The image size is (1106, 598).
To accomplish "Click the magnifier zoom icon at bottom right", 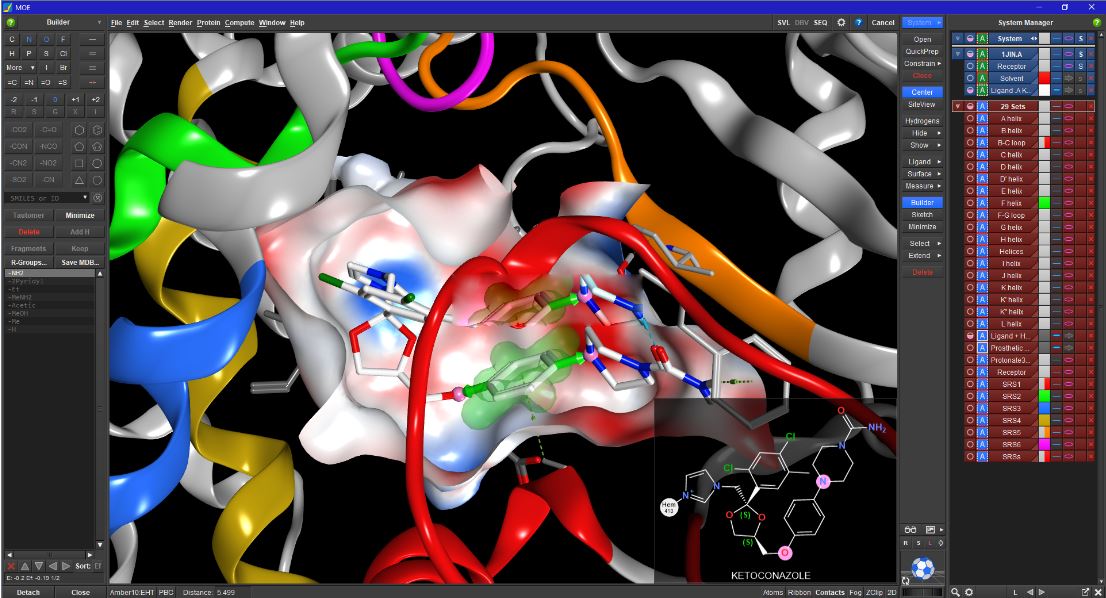I will point(955,592).
